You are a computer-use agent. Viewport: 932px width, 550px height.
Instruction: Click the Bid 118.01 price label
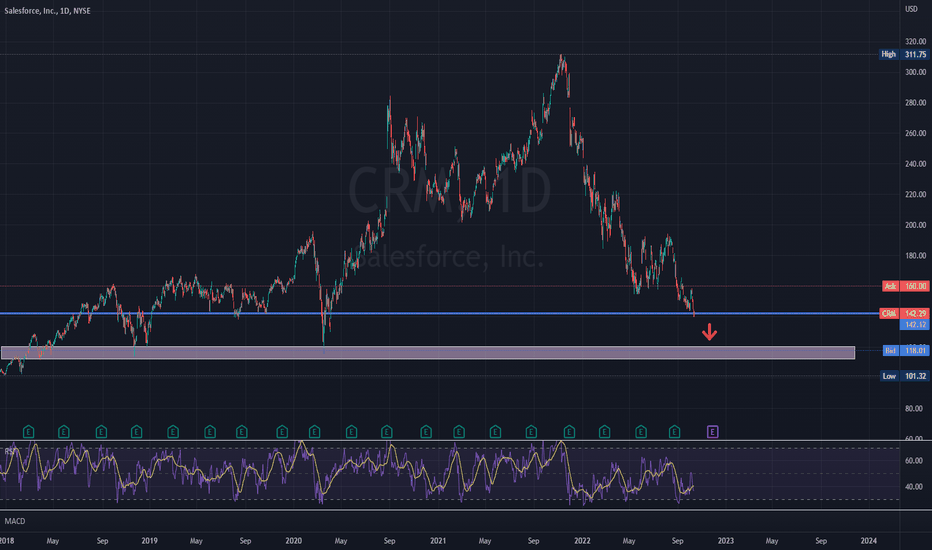click(x=906, y=350)
